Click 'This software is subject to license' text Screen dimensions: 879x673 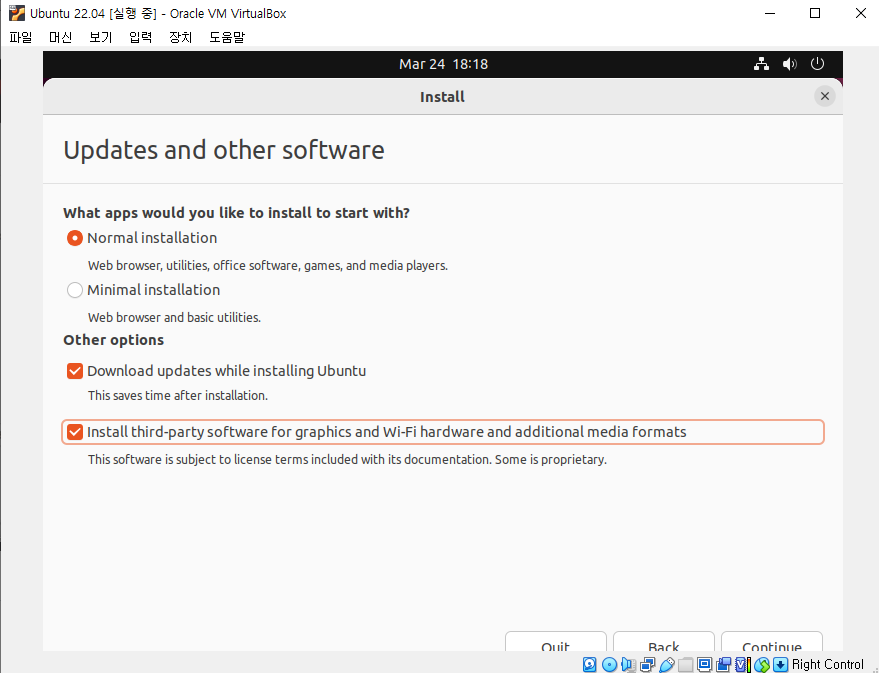[x=347, y=460]
